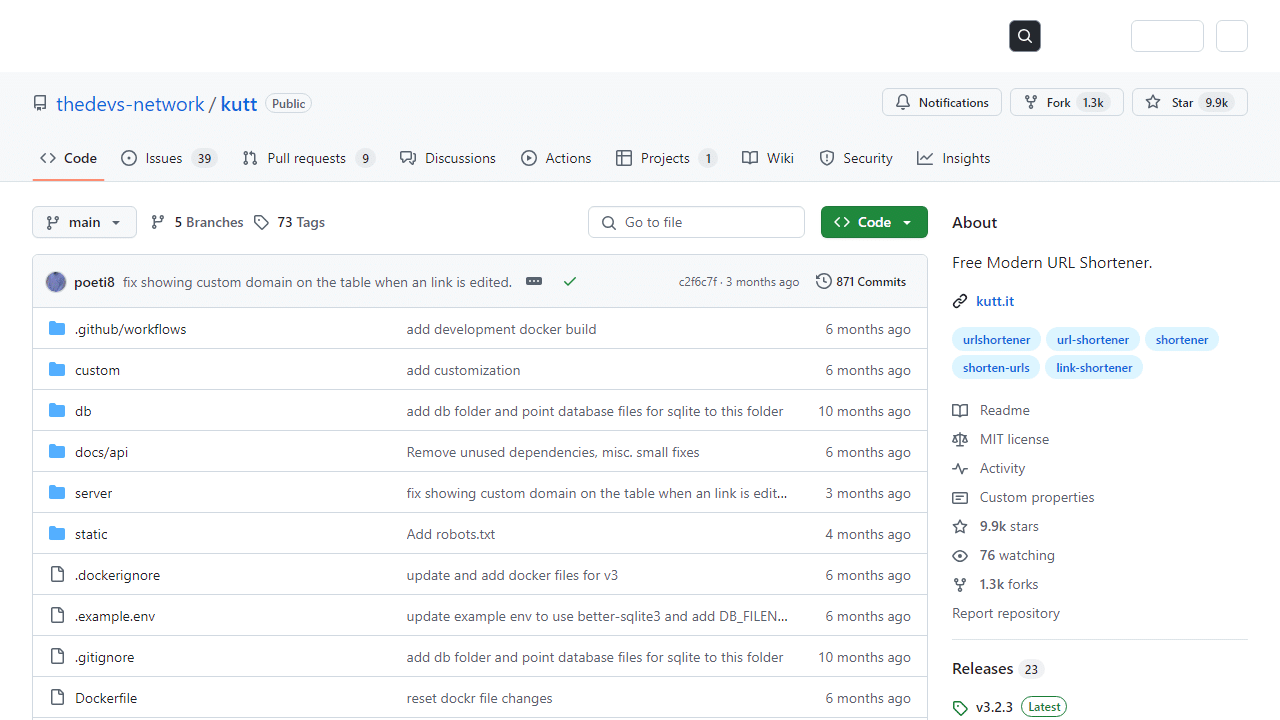Switch to the Discussions tab
Image resolution: width=1280 pixels, height=720 pixels.
(x=447, y=158)
